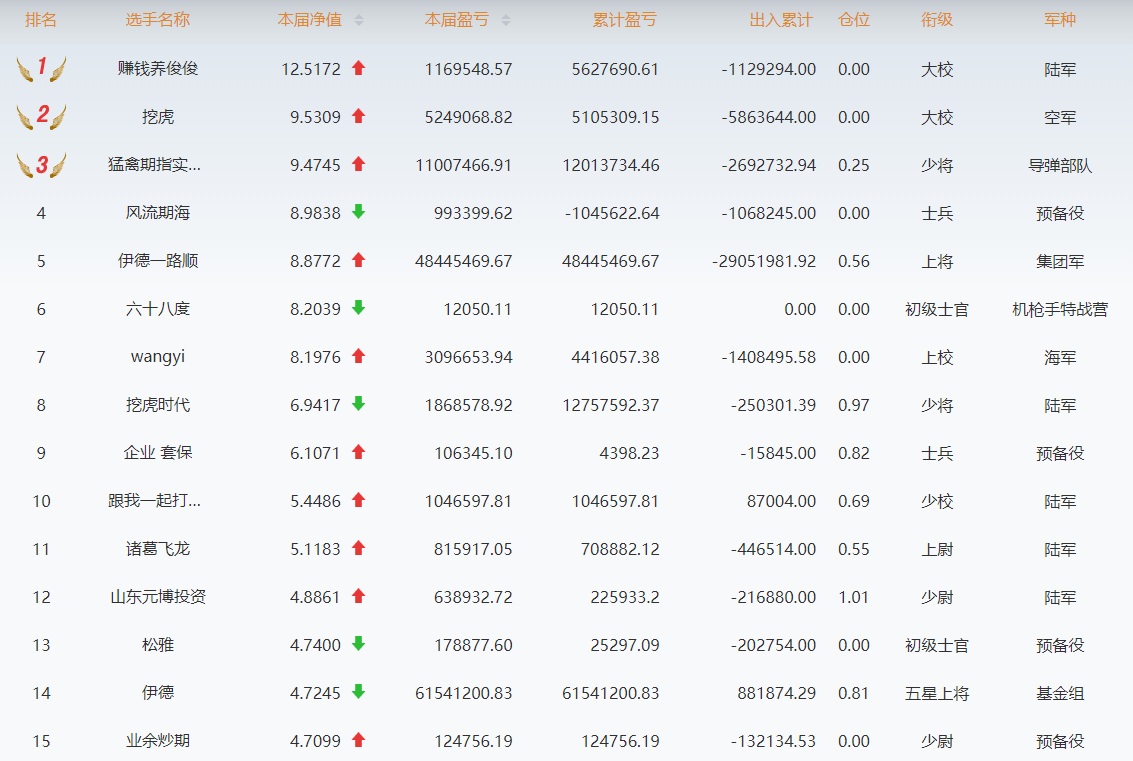Open player 挖虎时代
This screenshot has width=1133, height=761.
coord(158,405)
